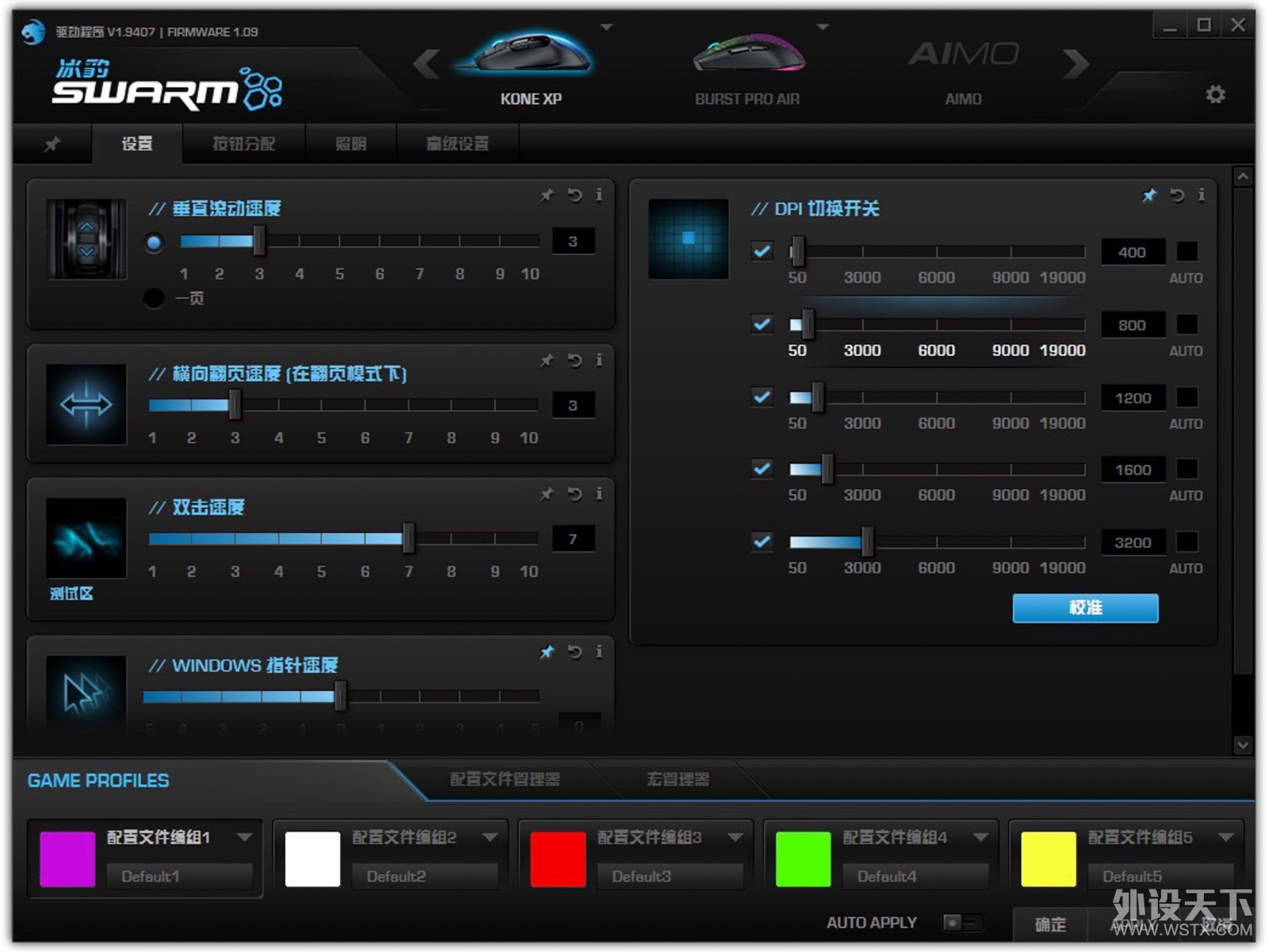Click the 800 DPI value field
This screenshot has width=1268, height=952.
click(x=1133, y=325)
